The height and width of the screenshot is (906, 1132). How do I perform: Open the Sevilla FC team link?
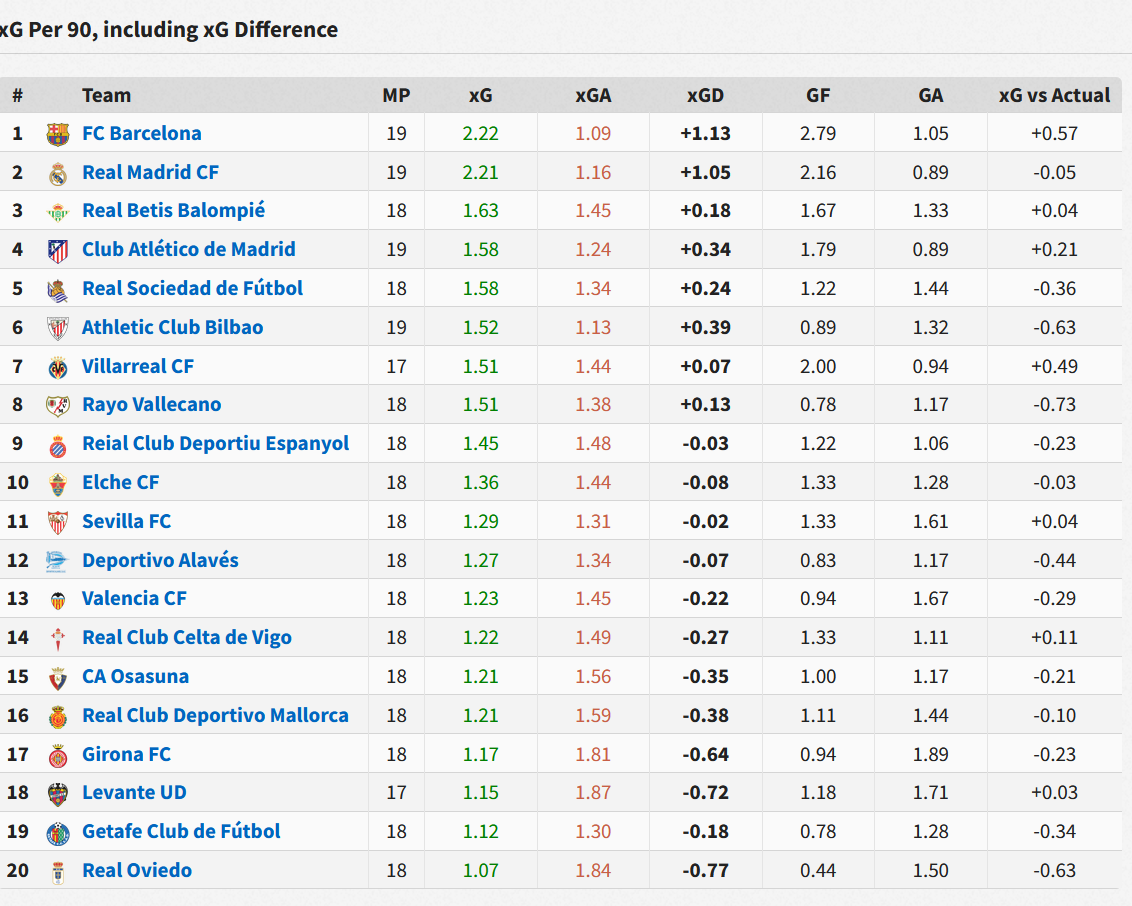point(126,522)
